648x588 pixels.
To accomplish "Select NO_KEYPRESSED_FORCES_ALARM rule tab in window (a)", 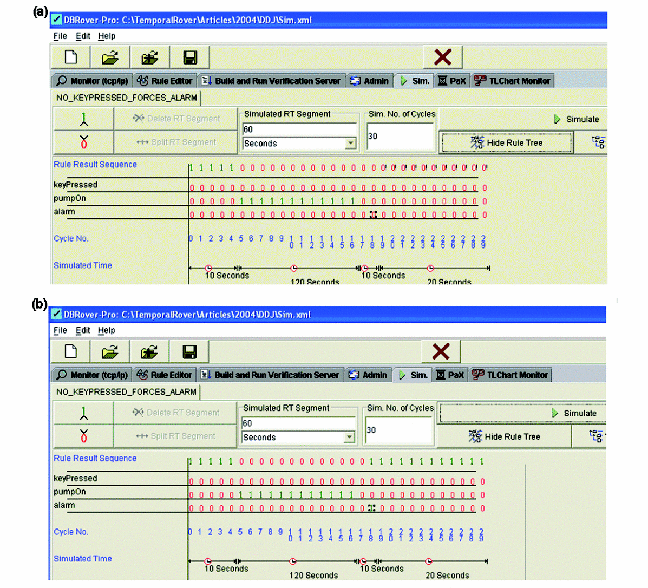I will coord(126,98).
